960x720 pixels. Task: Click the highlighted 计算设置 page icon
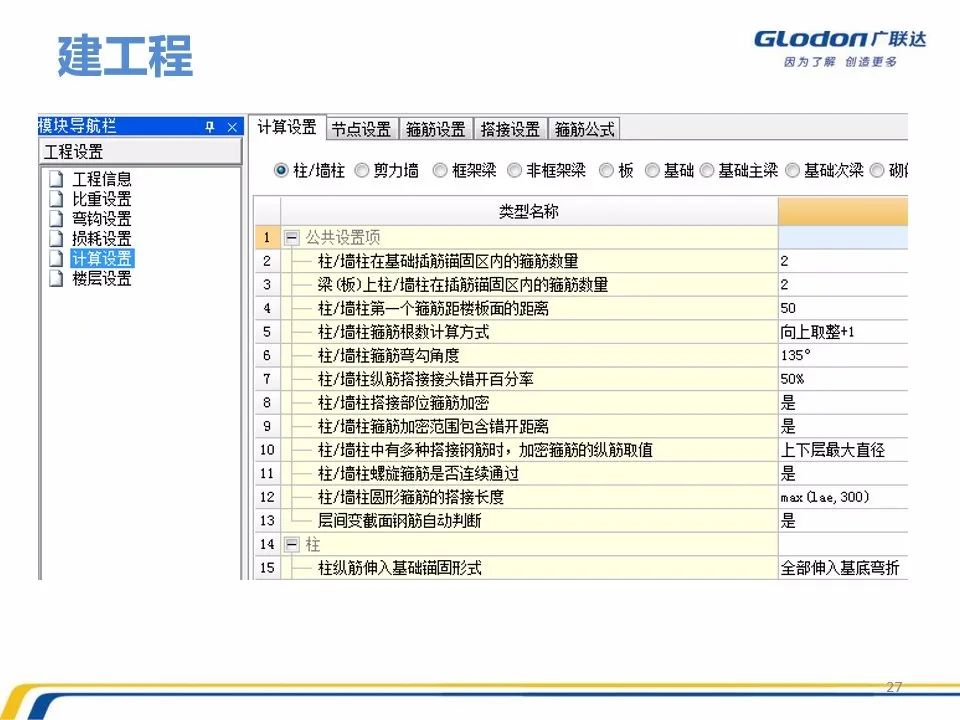(57, 258)
